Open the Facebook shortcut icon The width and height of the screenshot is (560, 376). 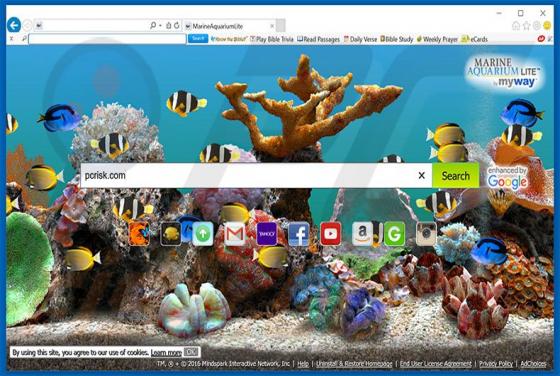[299, 234]
